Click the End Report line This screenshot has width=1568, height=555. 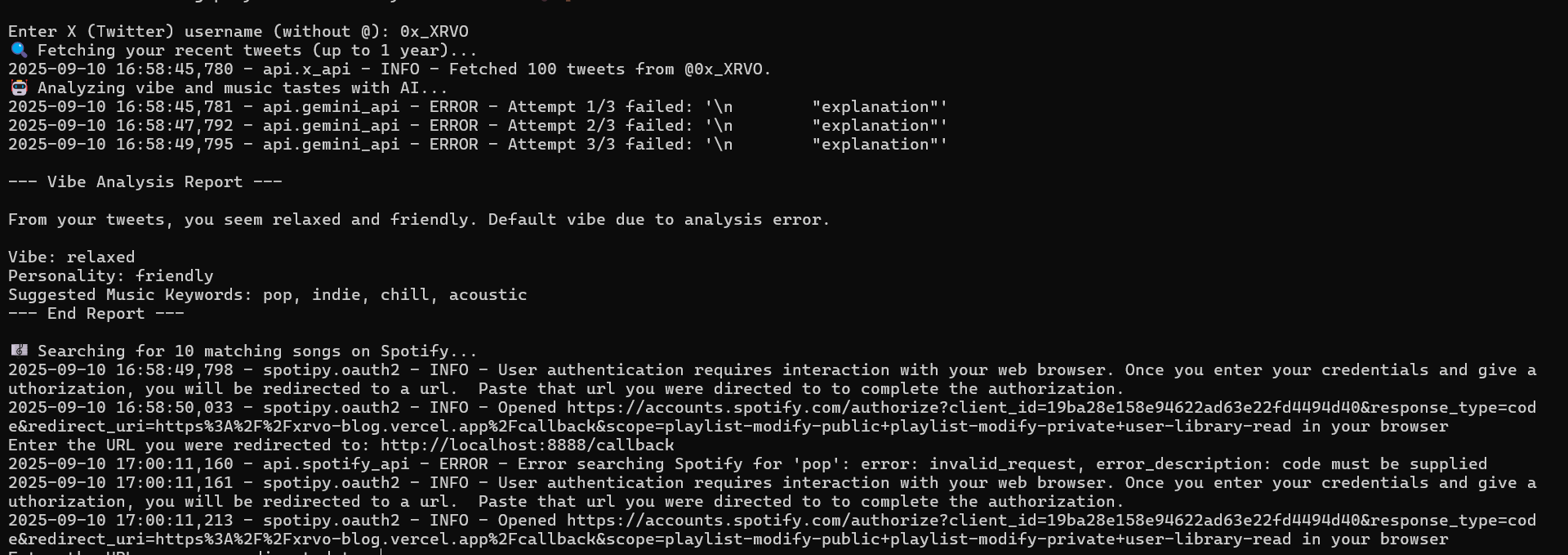coord(96,314)
